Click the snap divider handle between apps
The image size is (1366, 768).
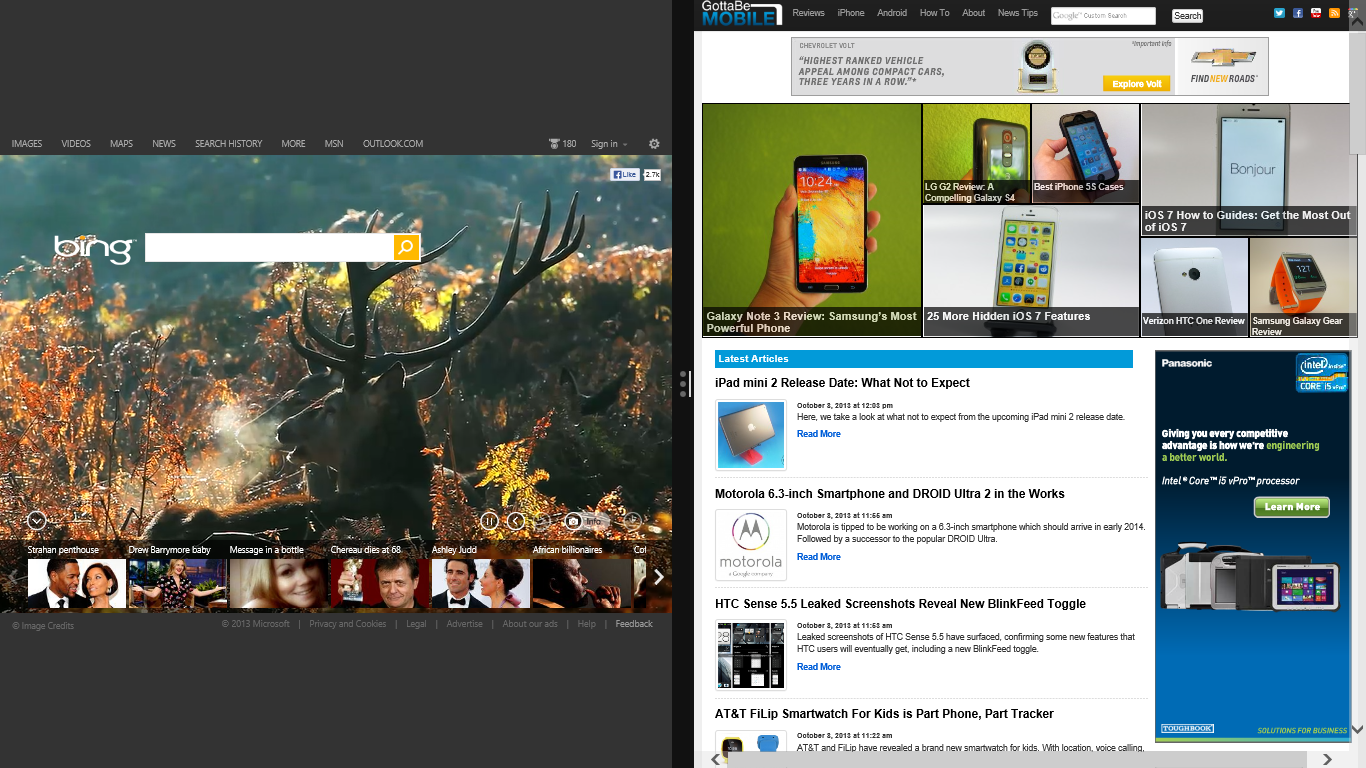684,384
